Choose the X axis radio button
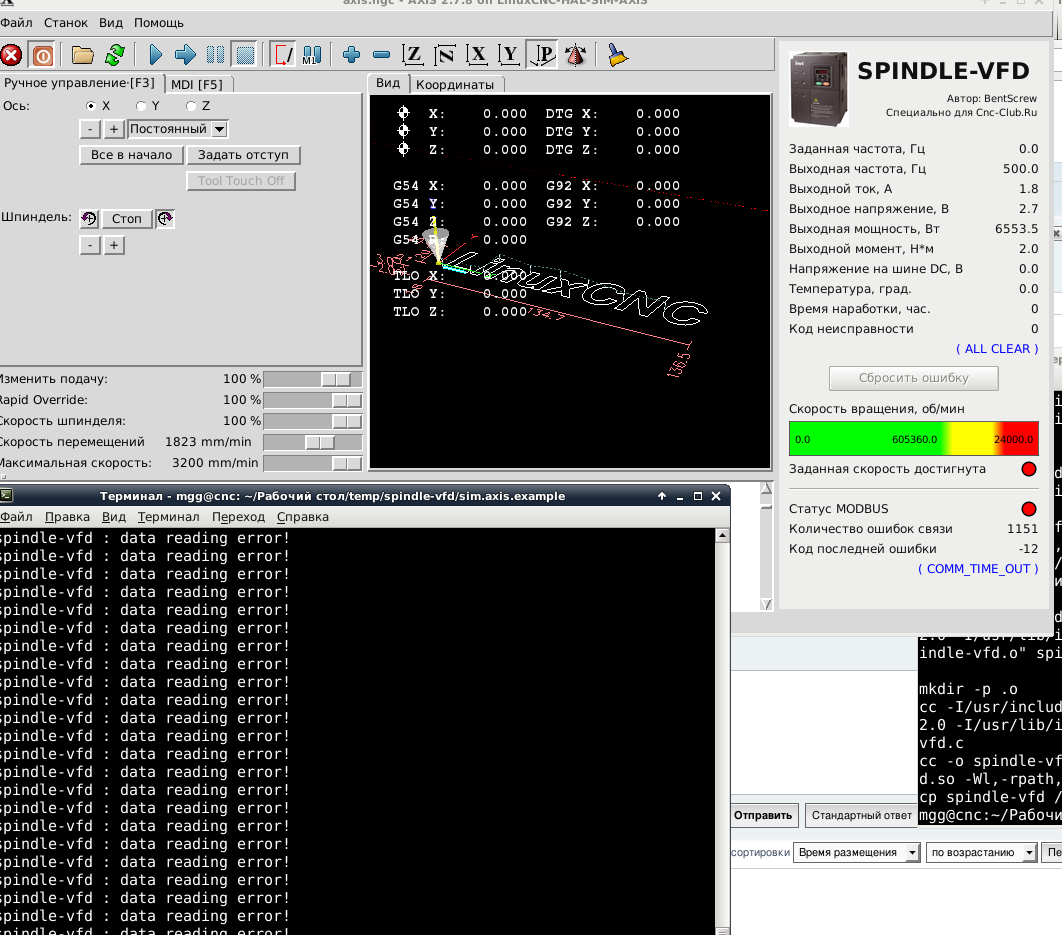The image size is (1062, 935). click(x=91, y=106)
